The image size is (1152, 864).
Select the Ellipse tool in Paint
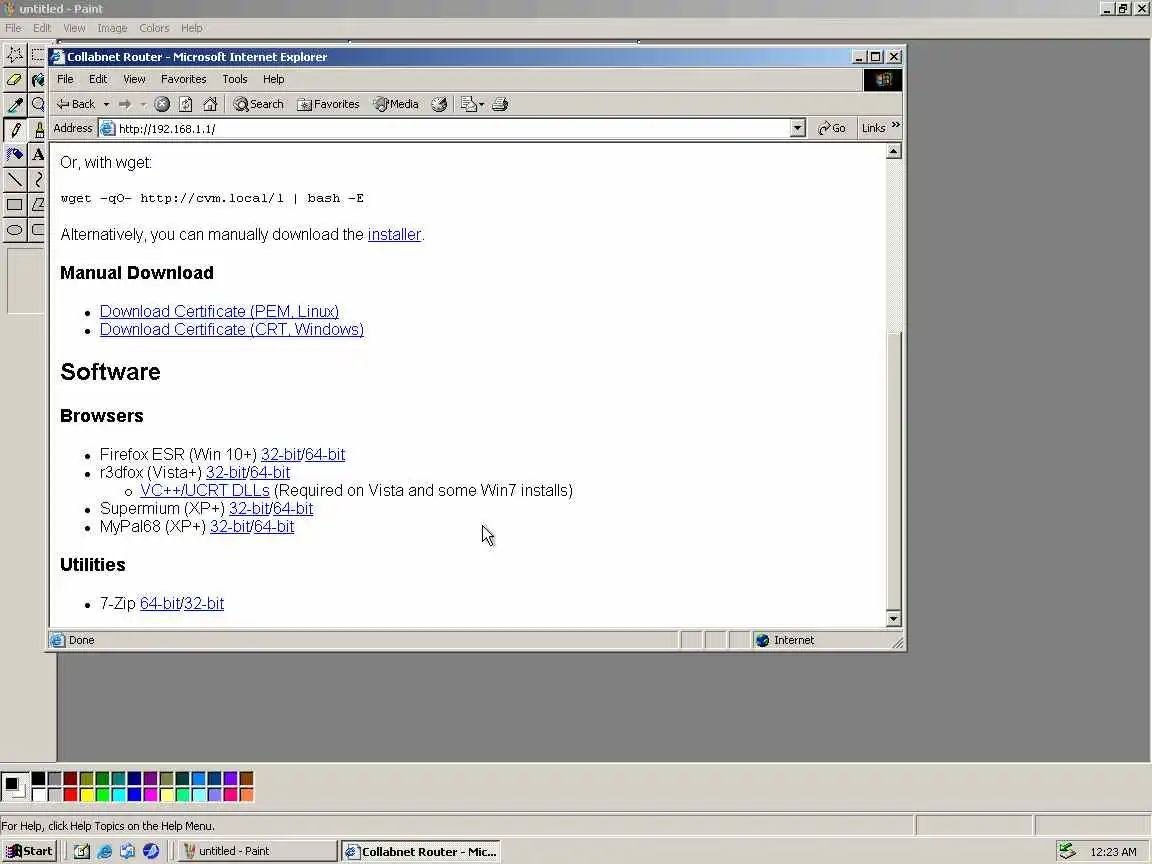coord(14,229)
